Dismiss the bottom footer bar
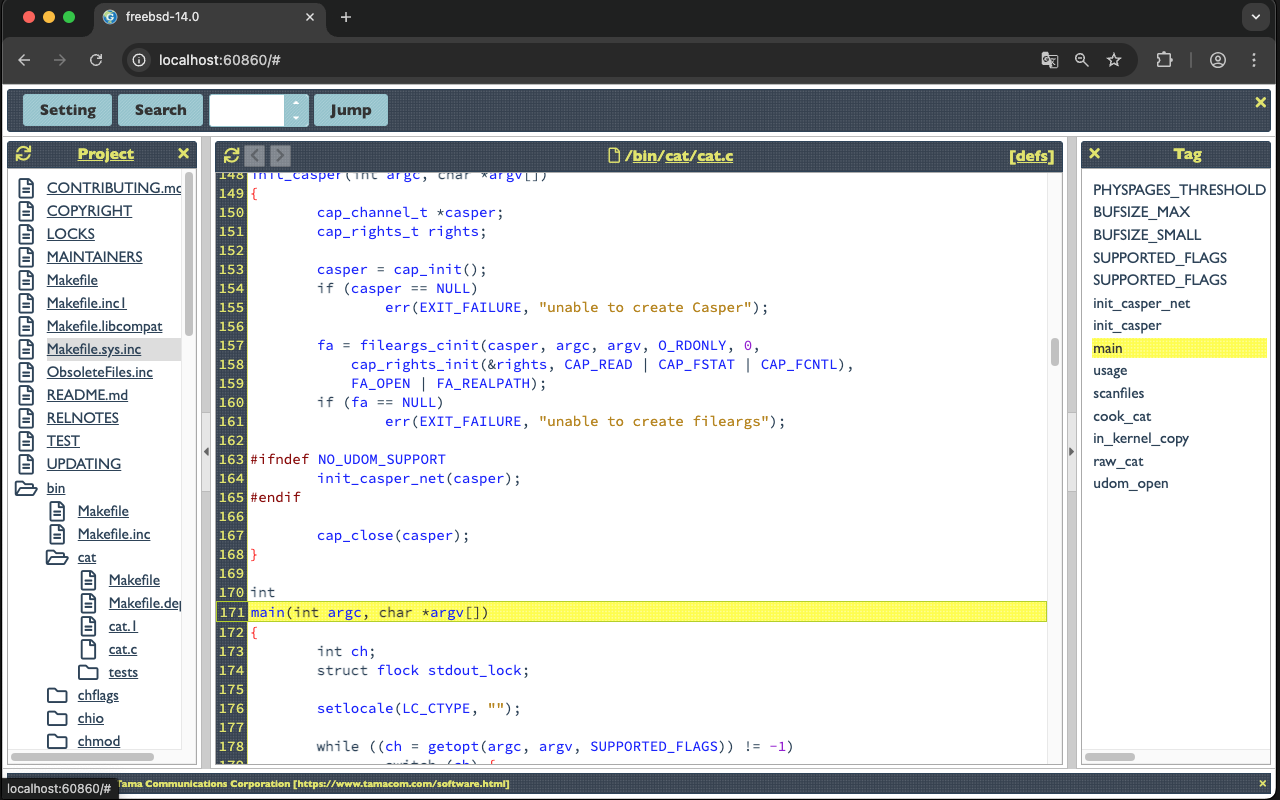The width and height of the screenshot is (1280, 800). pos(1262,784)
